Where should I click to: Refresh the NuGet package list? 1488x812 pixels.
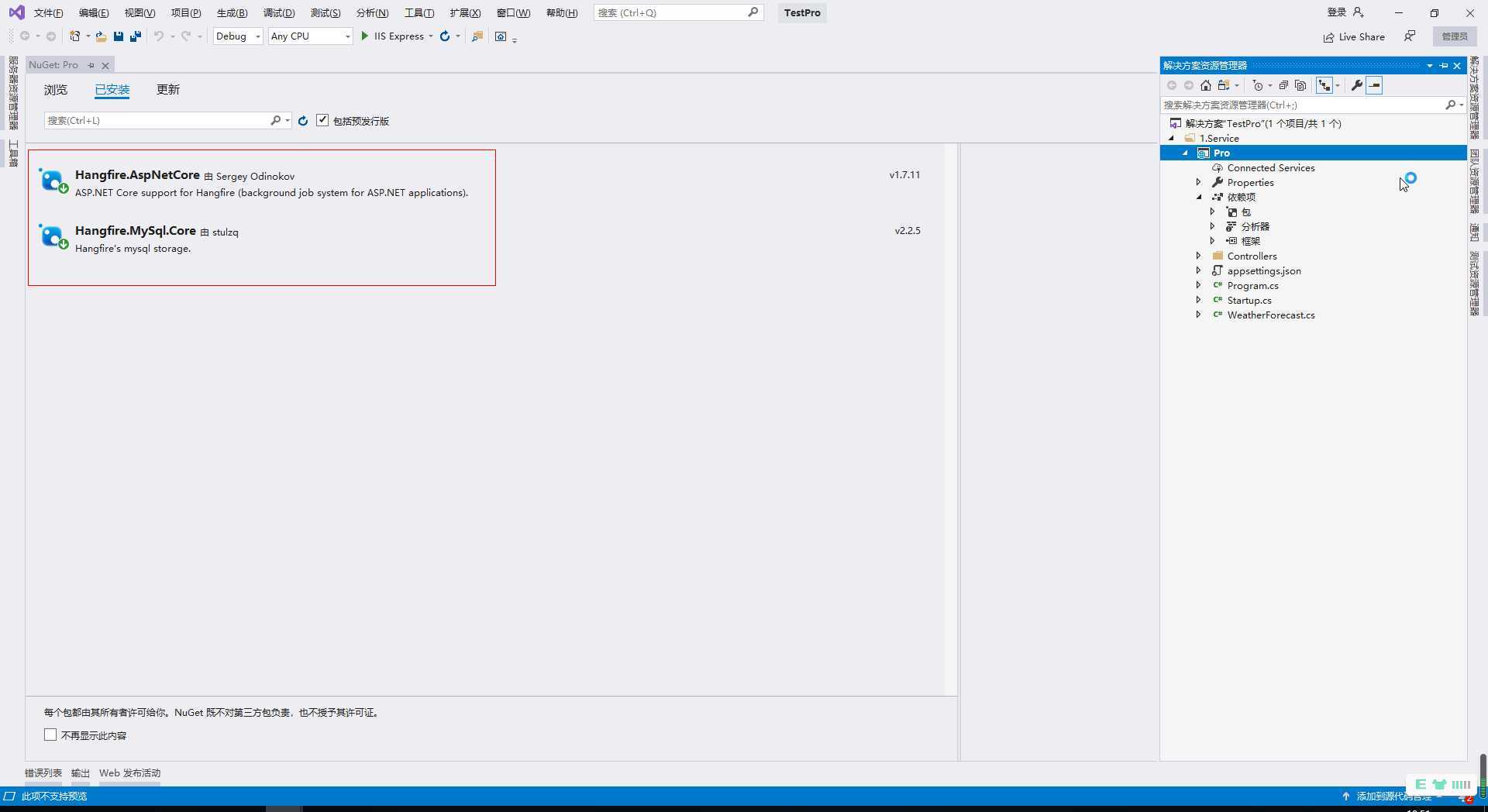(303, 121)
